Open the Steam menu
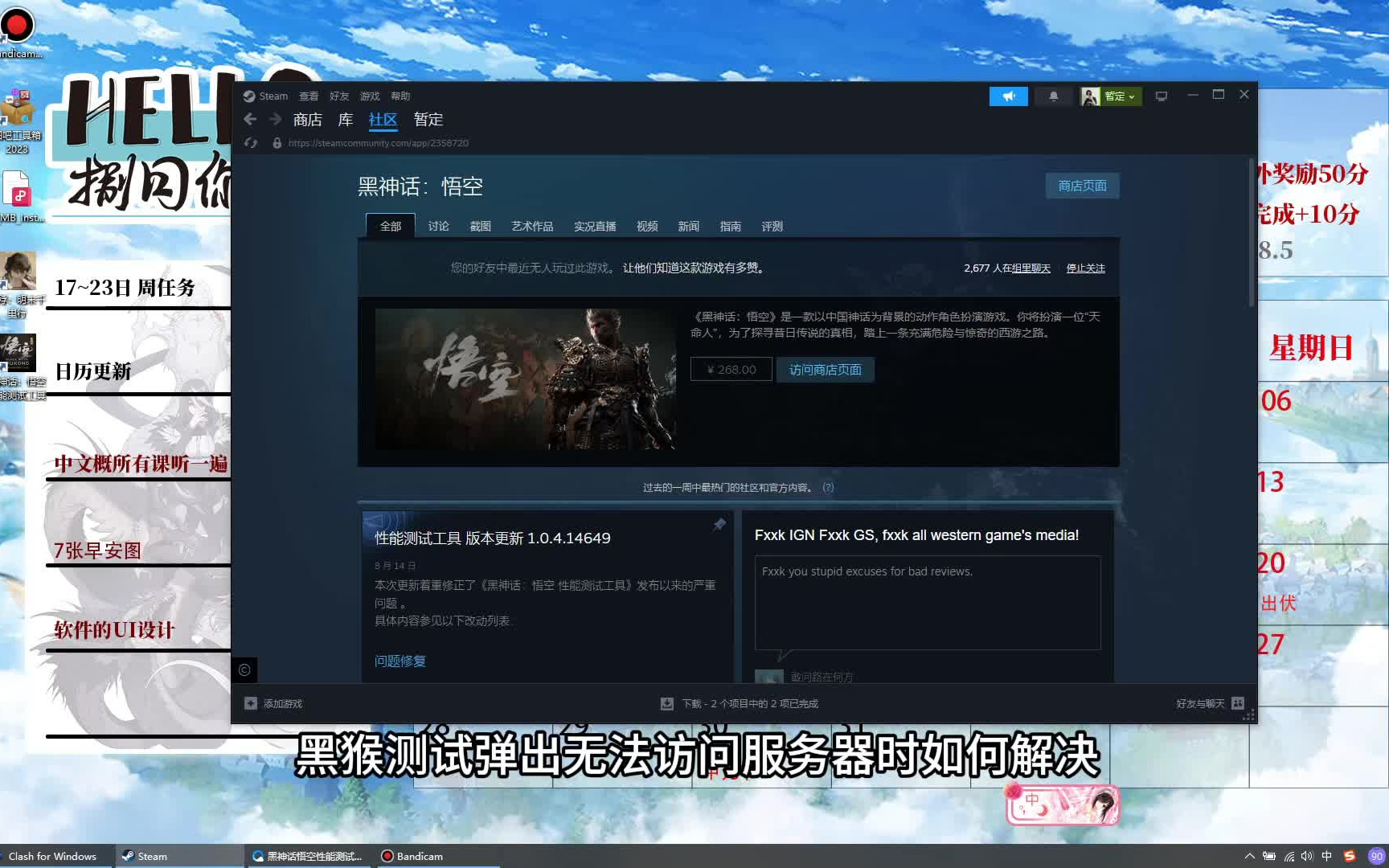This screenshot has height=868, width=1389. pos(273,96)
